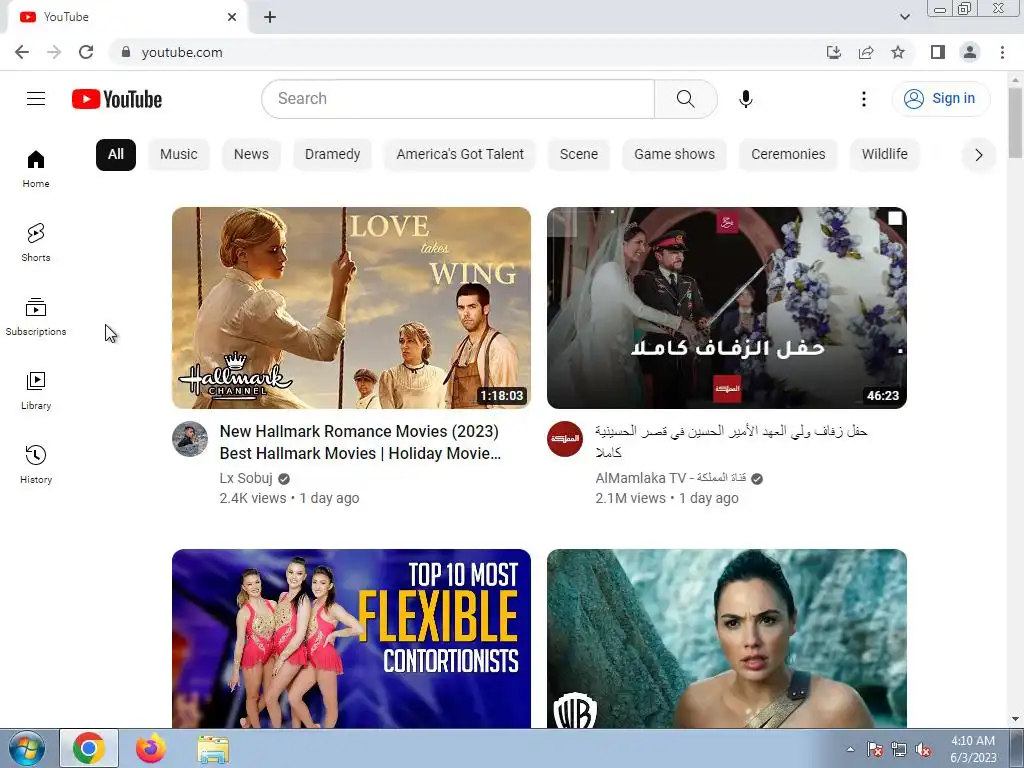Open AlMamlaka TV channel avatar
This screenshot has height=768, width=1024.
point(565,439)
